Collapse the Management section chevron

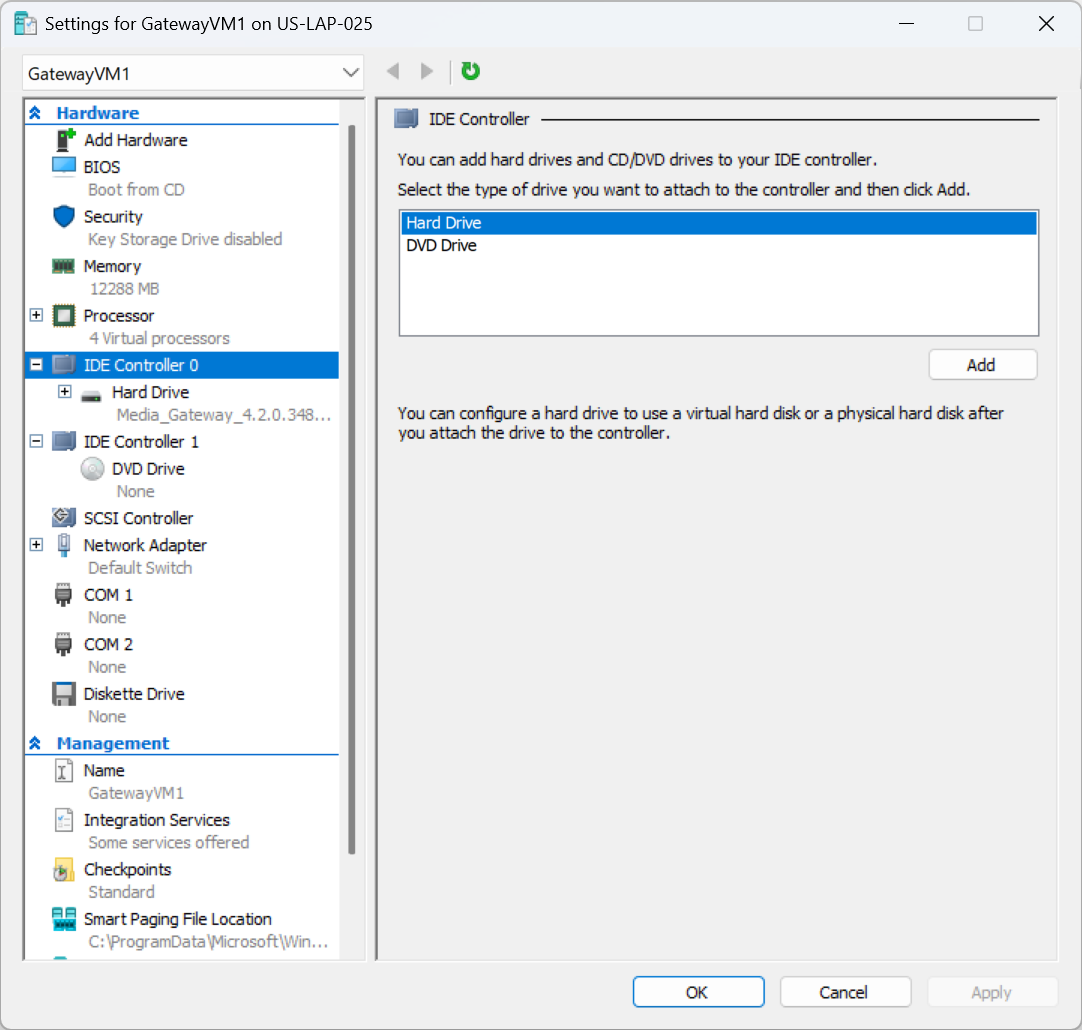pos(35,743)
